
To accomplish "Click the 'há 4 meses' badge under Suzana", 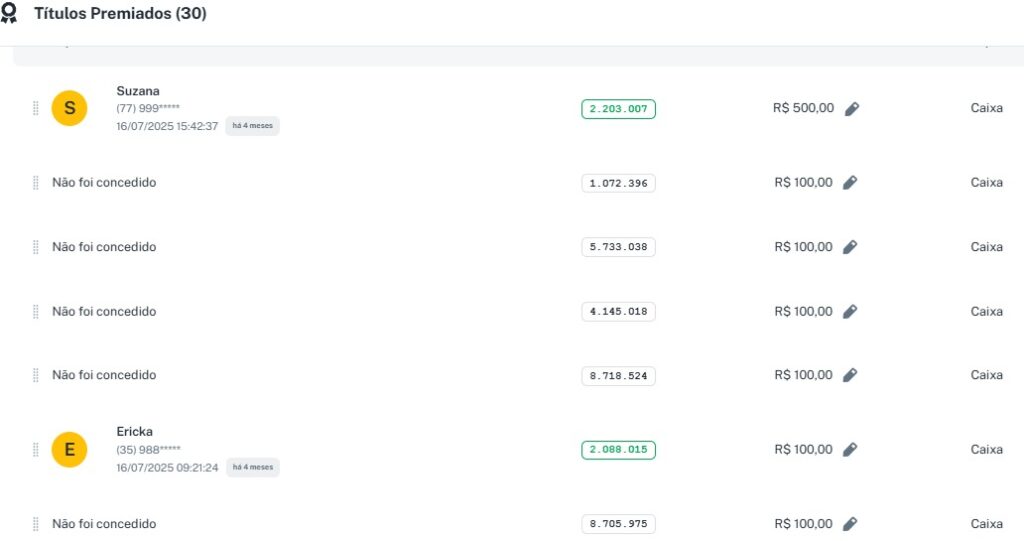I will pyautogui.click(x=252, y=126).
